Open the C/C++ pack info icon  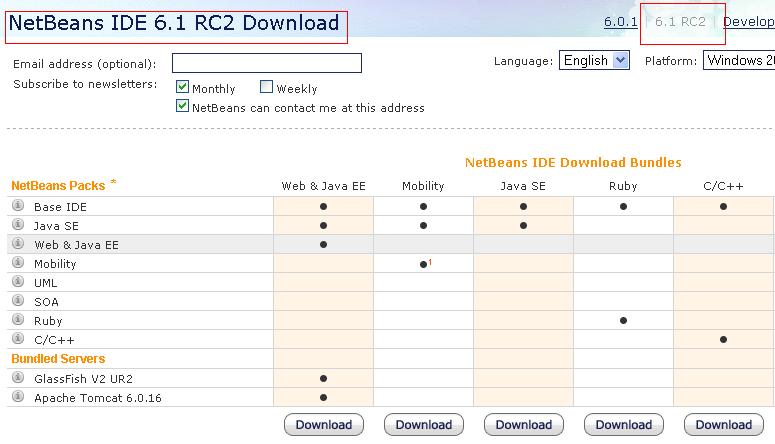point(18,339)
